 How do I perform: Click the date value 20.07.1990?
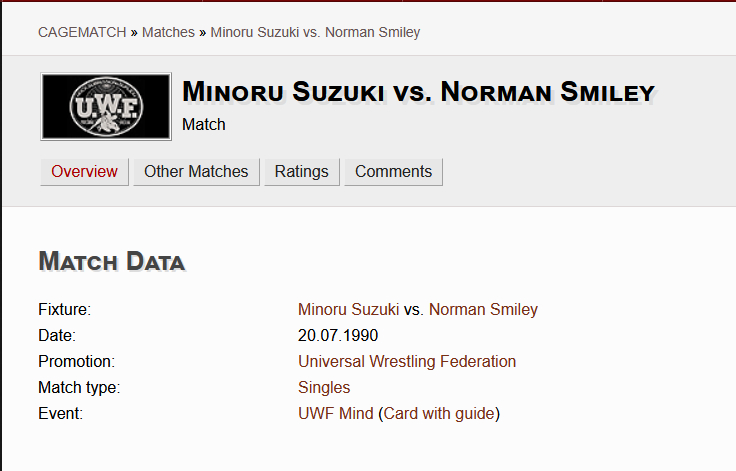338,336
